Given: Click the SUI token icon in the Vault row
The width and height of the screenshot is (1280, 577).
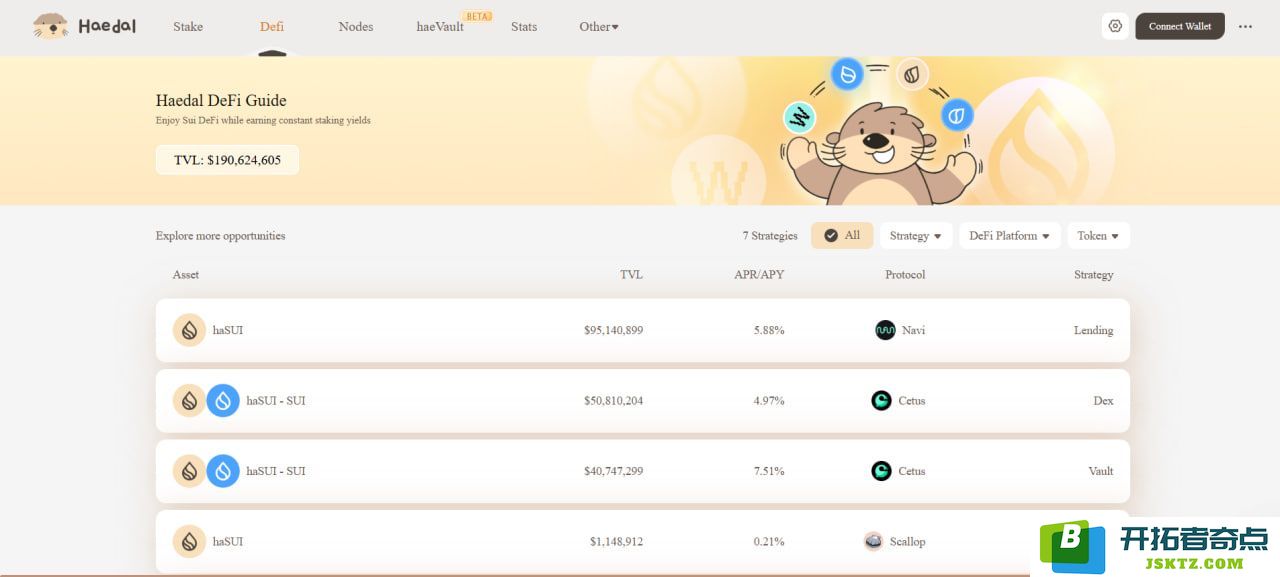Looking at the screenshot, I should coord(223,471).
